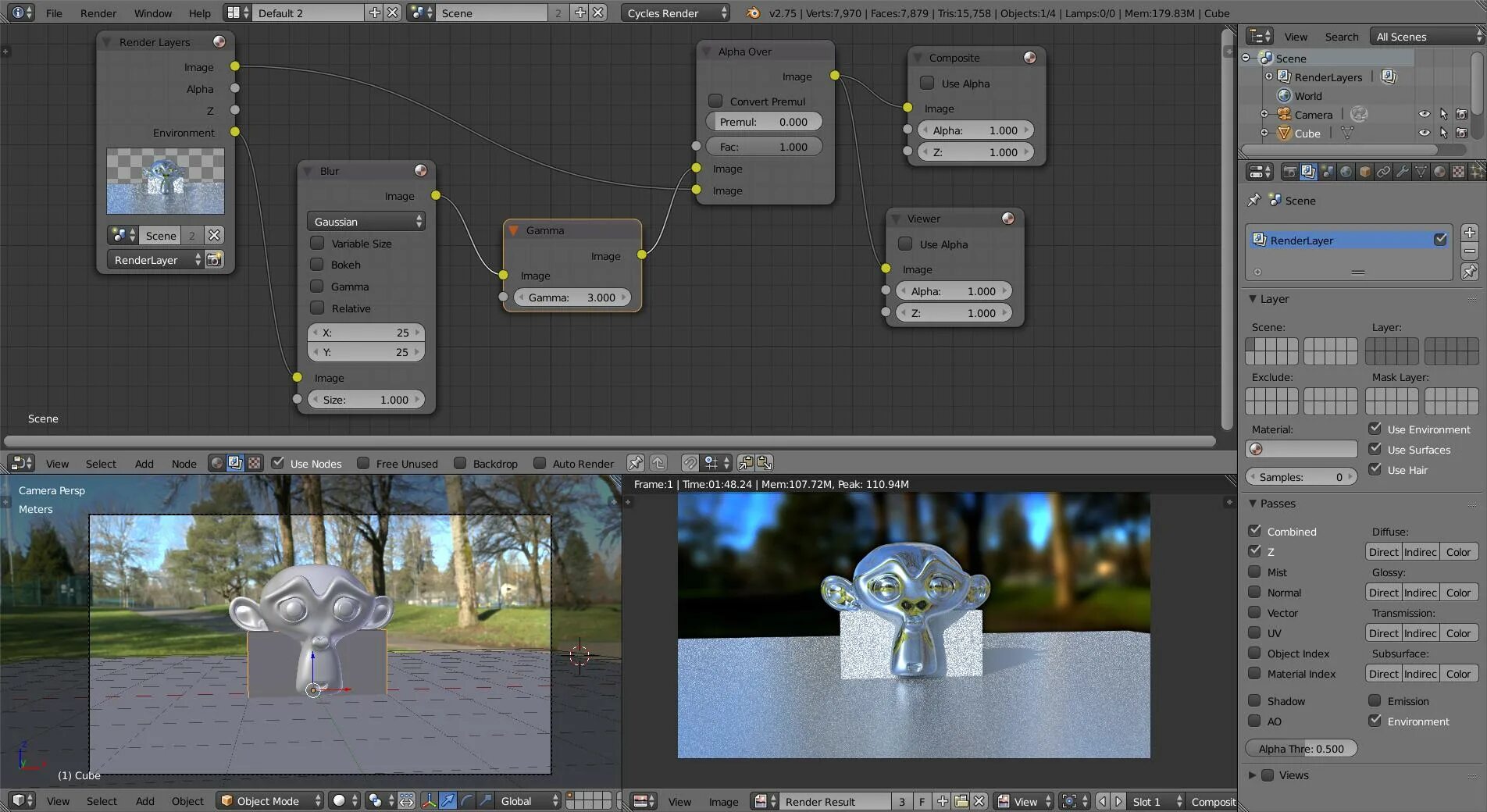Click translate manipulator icon in 3D view header

pos(448,800)
